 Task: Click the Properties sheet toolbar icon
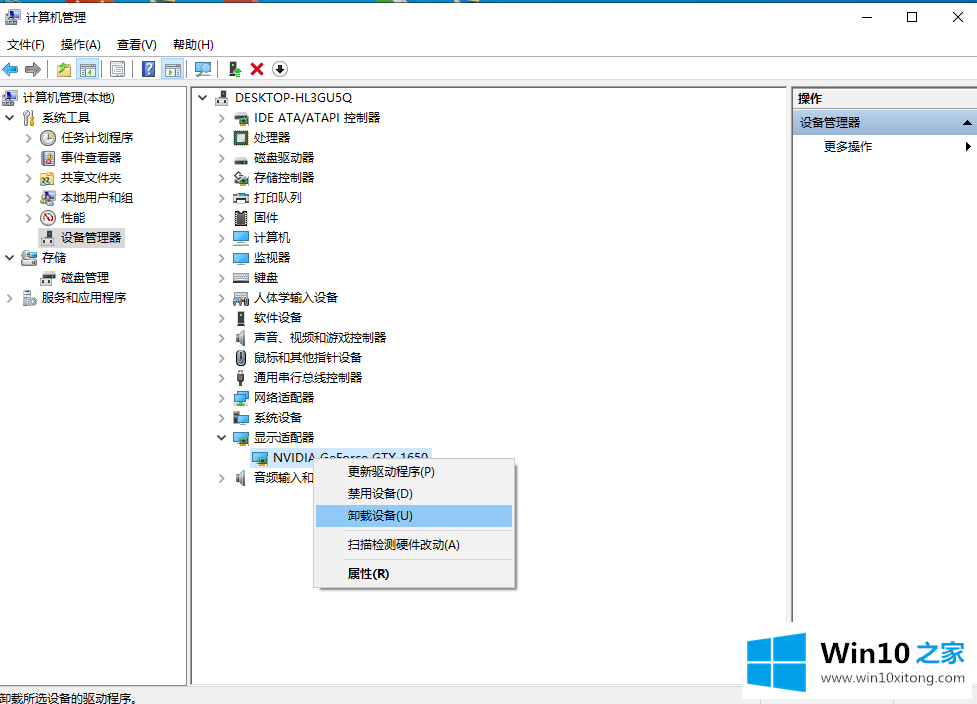[117, 69]
